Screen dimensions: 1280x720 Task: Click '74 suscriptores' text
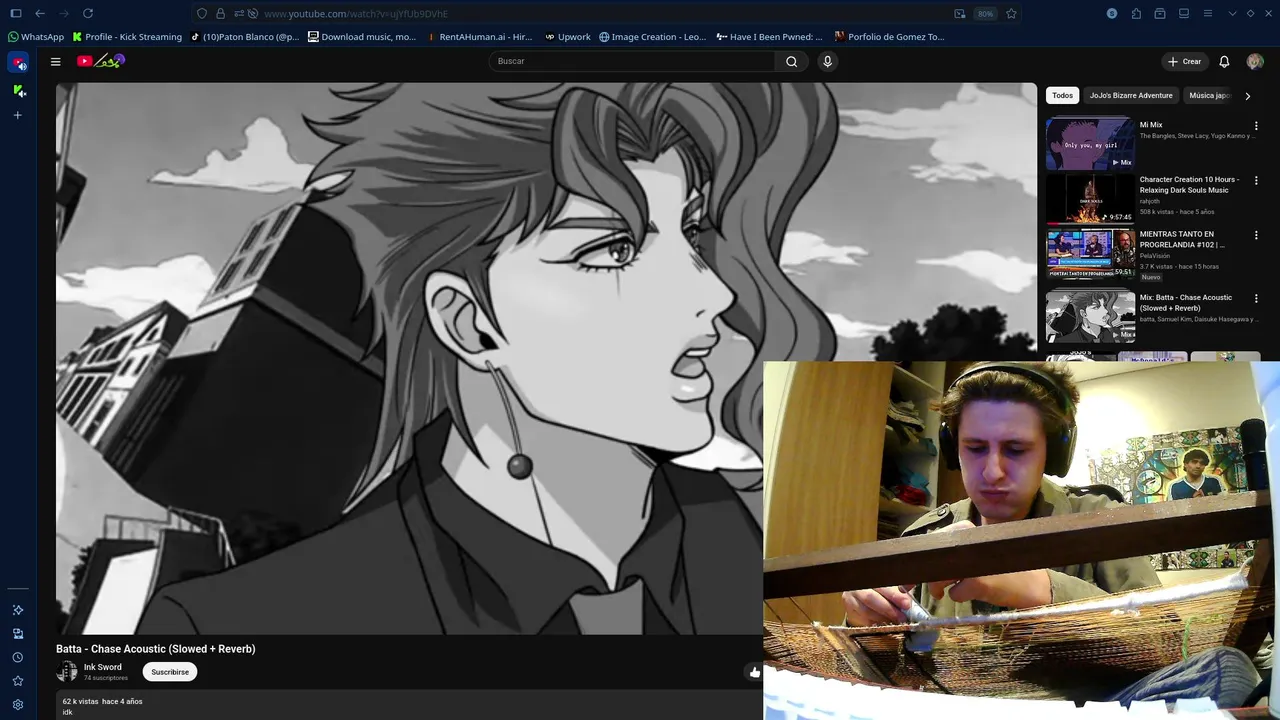pos(106,678)
